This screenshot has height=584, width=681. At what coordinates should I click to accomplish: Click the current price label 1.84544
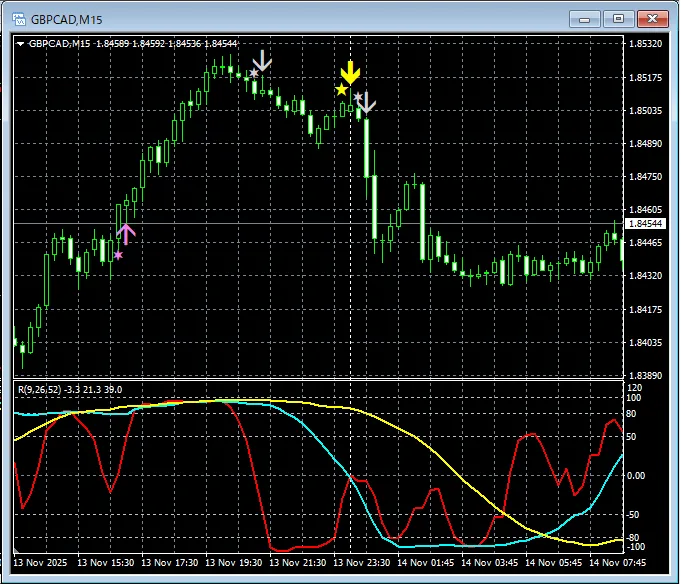click(645, 224)
